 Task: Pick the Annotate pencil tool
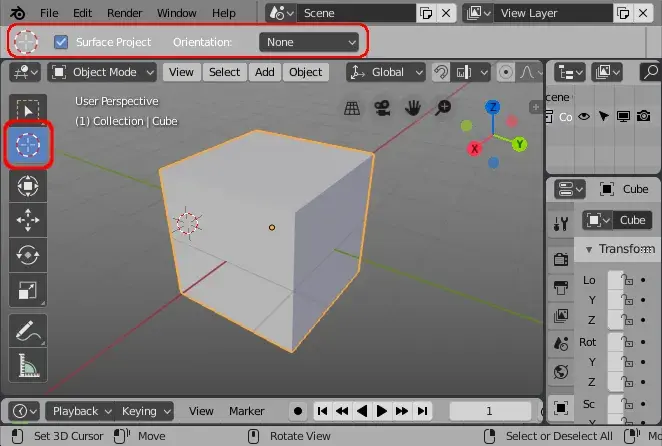point(28,331)
